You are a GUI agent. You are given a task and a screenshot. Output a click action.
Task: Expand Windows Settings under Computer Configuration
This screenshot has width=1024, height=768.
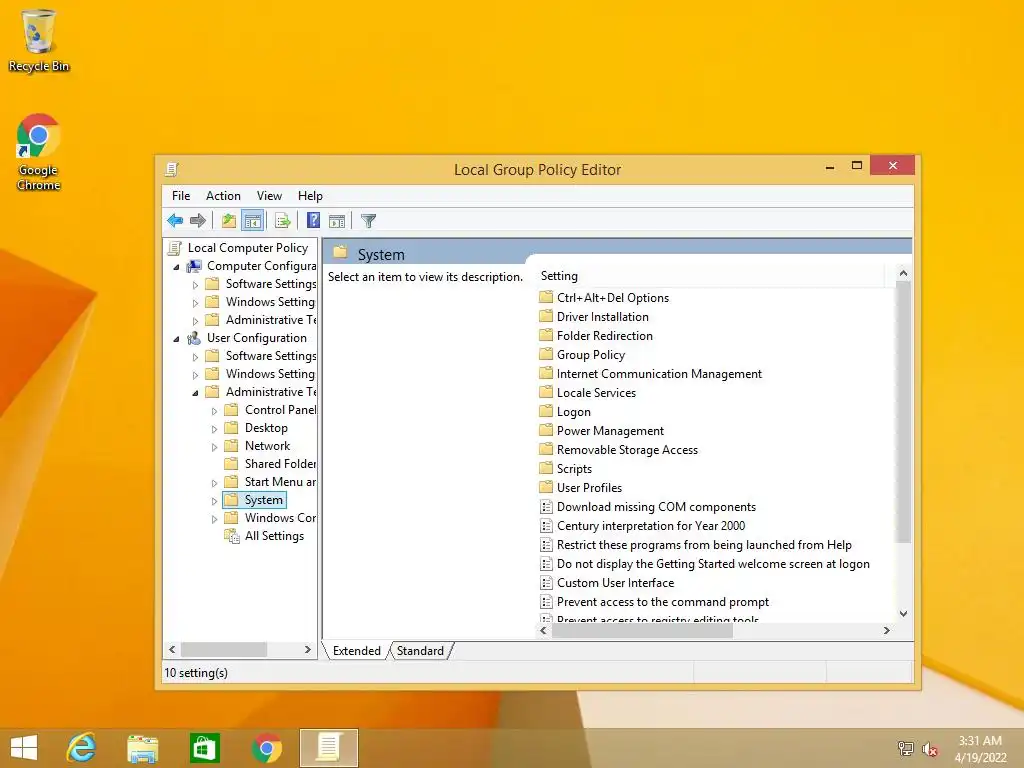point(195,303)
